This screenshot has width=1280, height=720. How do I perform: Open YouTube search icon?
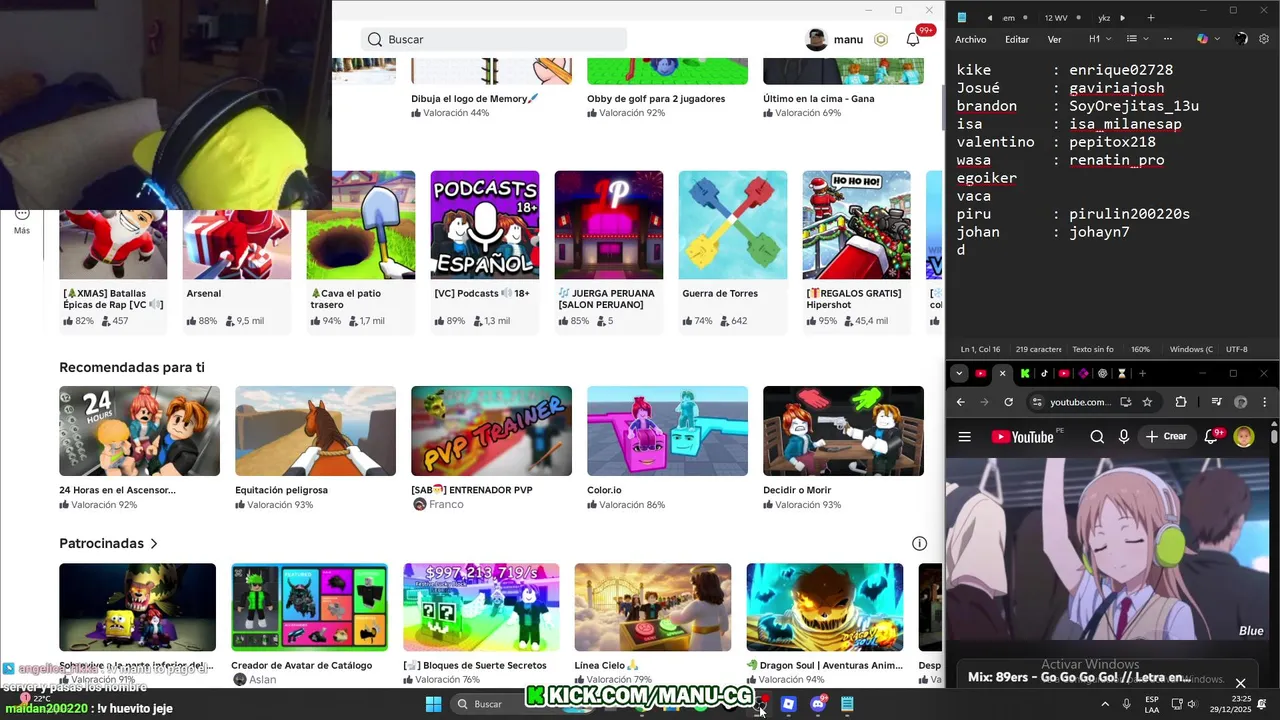(1097, 436)
